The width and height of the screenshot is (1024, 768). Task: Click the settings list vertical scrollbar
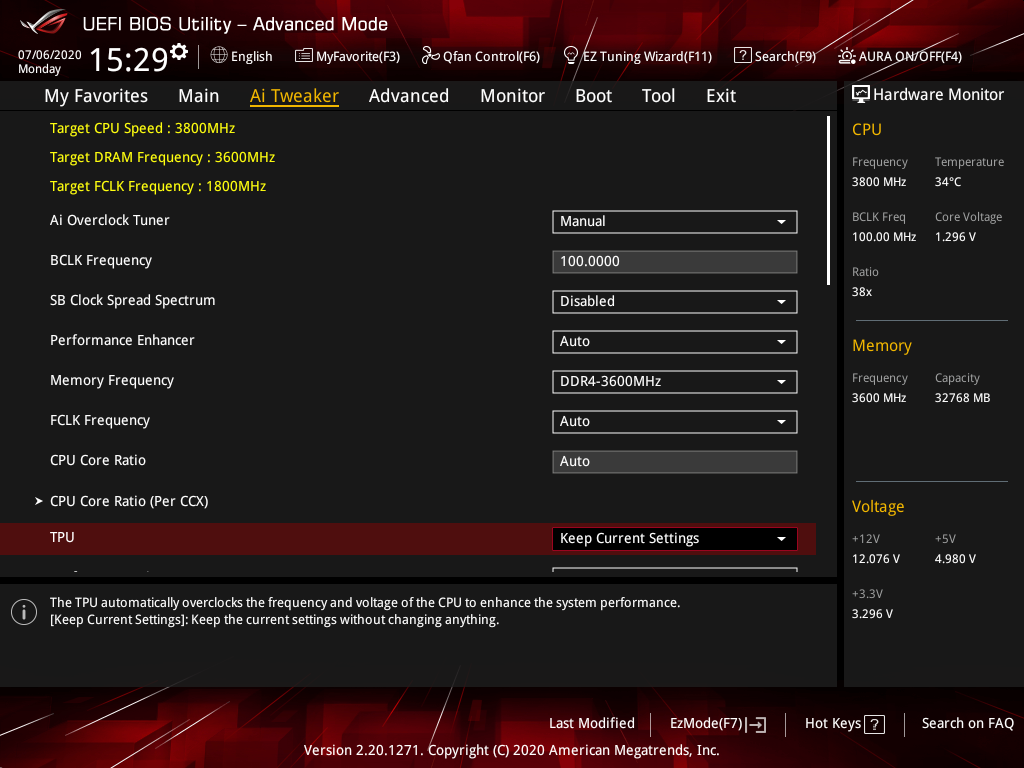[828, 200]
